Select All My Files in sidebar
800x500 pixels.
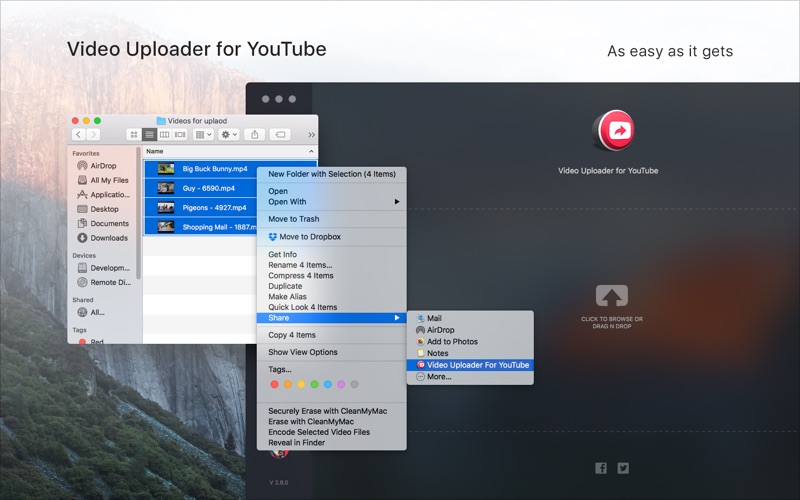103,180
